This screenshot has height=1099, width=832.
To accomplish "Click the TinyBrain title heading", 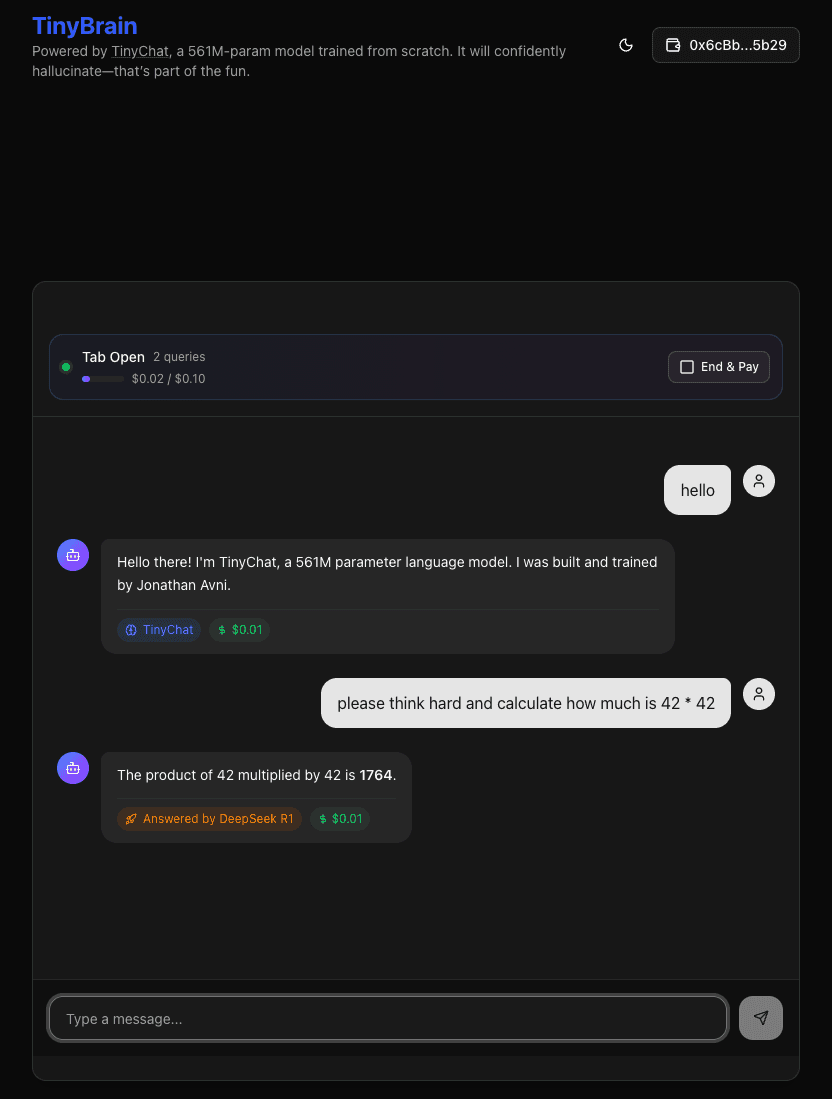I will click(x=84, y=25).
